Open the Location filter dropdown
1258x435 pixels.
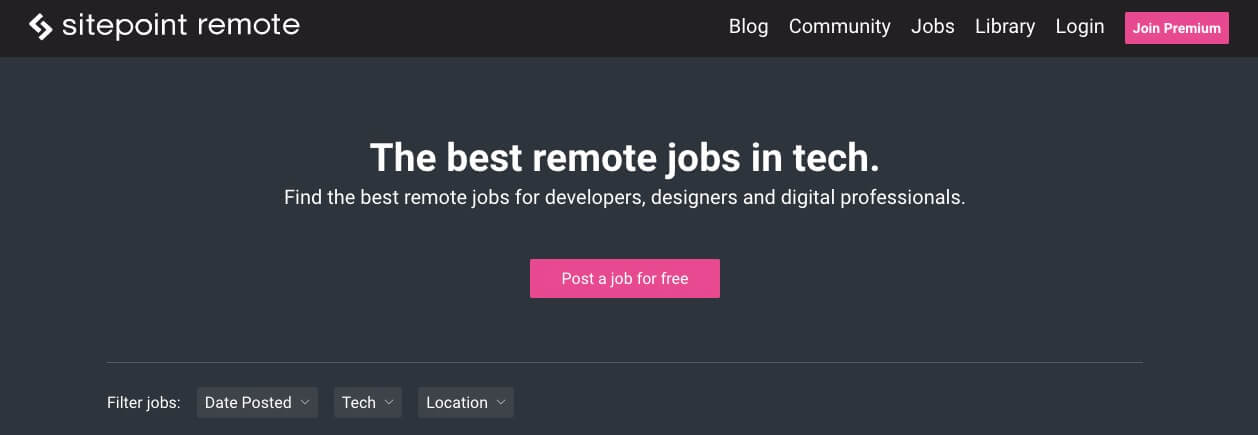click(465, 402)
